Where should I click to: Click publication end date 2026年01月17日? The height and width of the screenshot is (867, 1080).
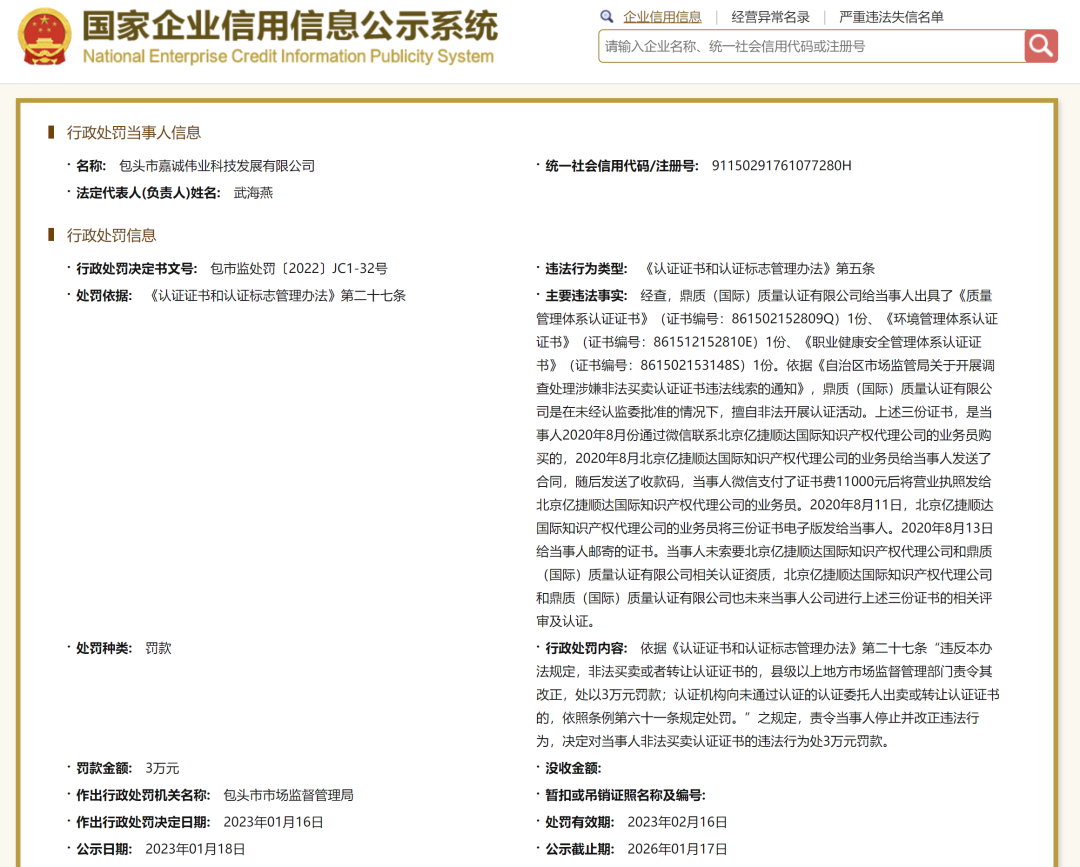677,849
